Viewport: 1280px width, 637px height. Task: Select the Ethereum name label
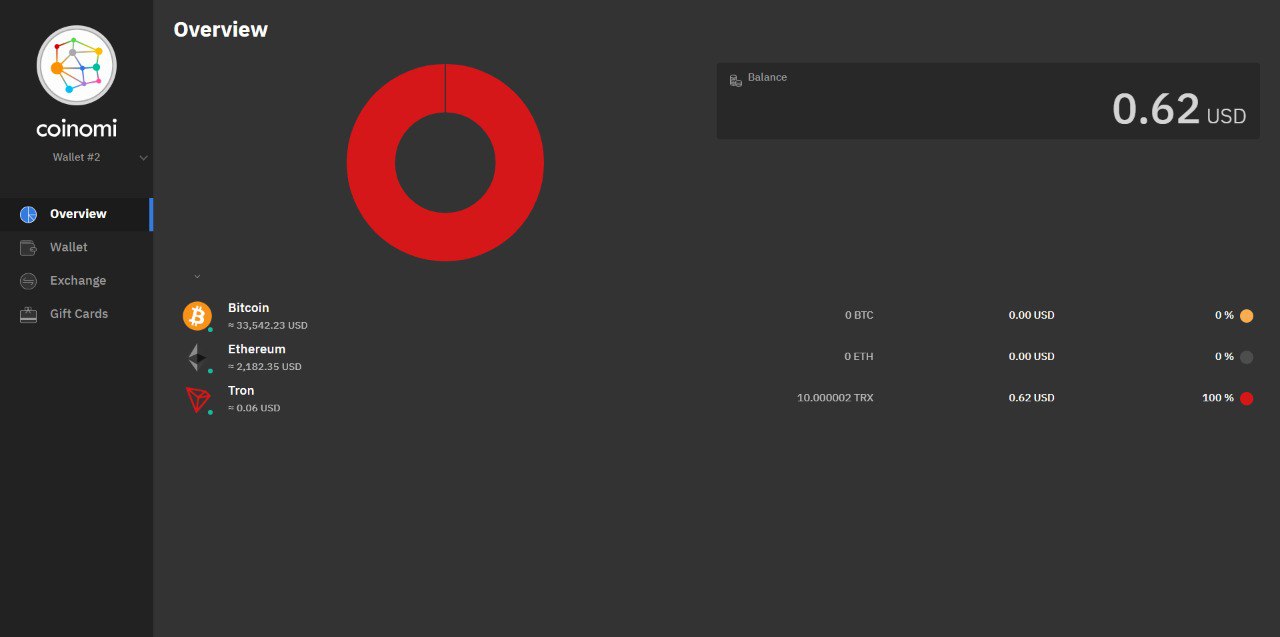point(257,349)
